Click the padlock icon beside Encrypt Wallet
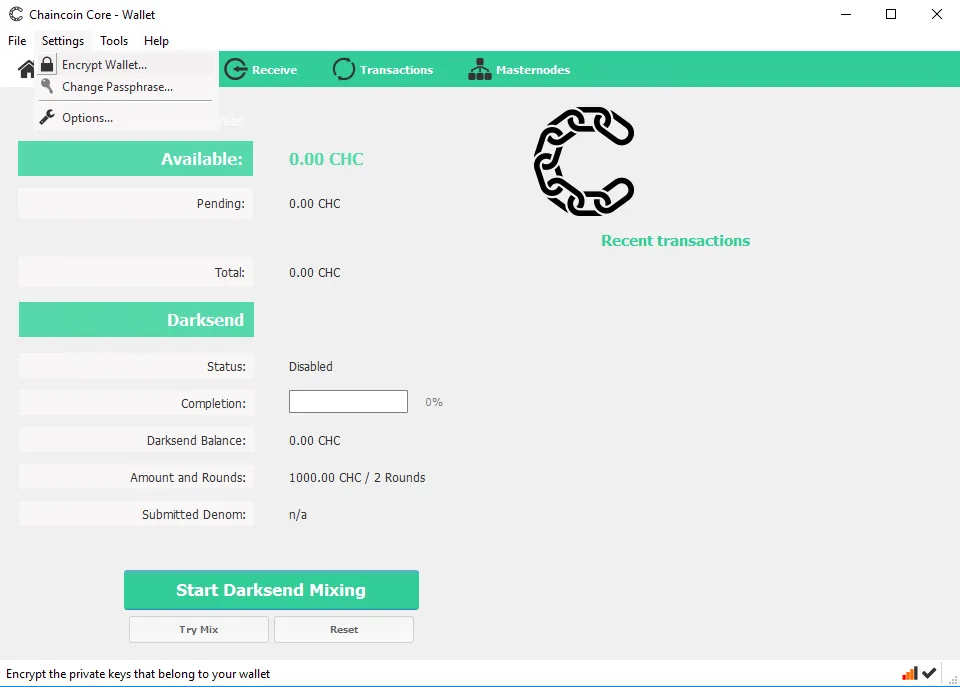 pyautogui.click(x=47, y=64)
